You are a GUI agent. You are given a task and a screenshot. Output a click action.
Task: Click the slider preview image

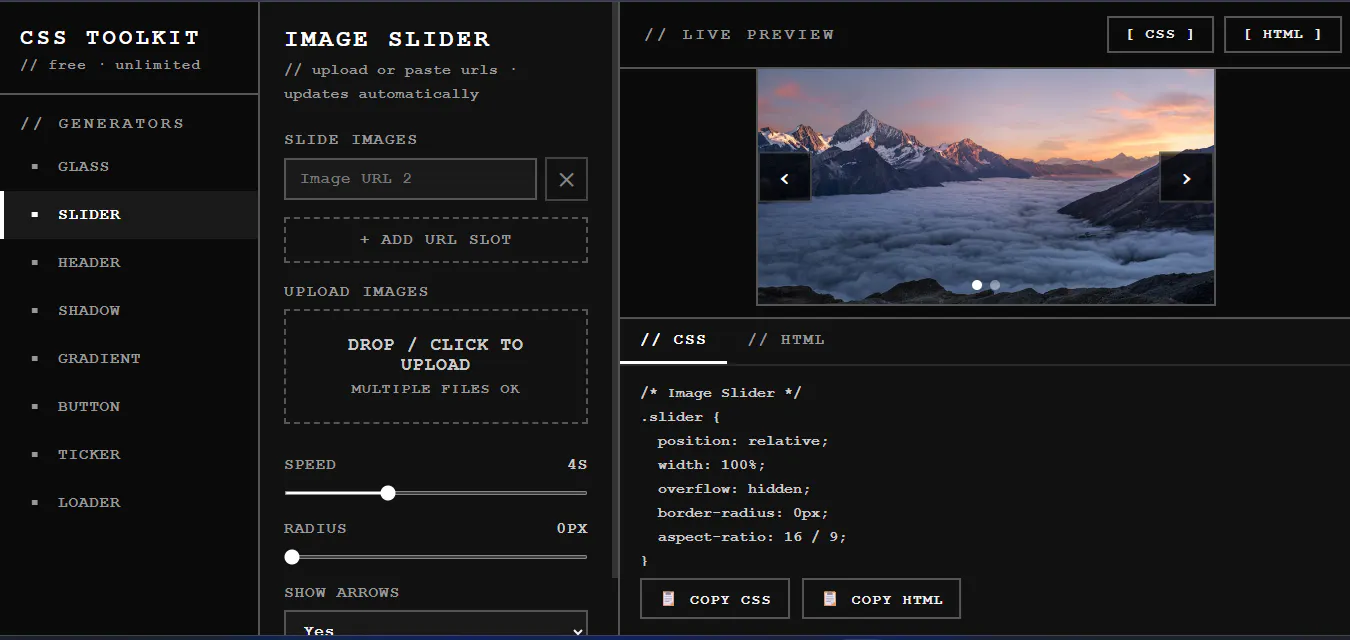(x=986, y=186)
